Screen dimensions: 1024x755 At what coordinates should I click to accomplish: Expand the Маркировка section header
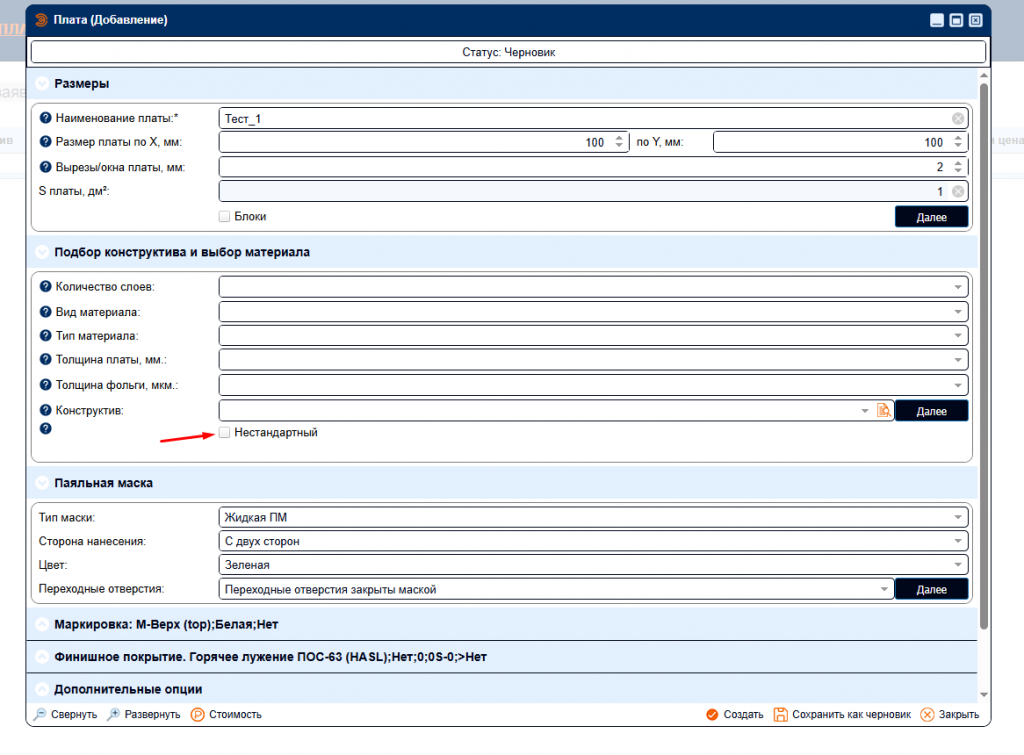point(42,624)
